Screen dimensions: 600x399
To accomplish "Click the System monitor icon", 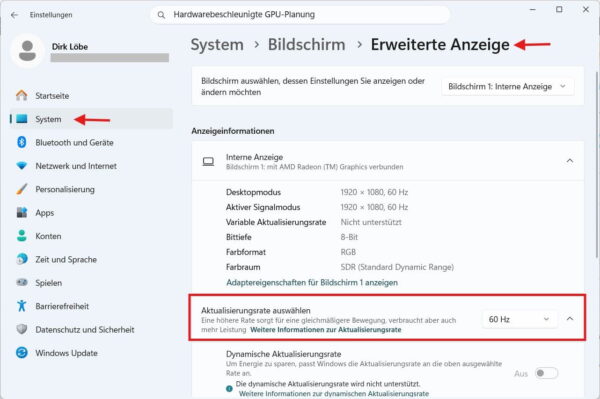I will click(22, 119).
